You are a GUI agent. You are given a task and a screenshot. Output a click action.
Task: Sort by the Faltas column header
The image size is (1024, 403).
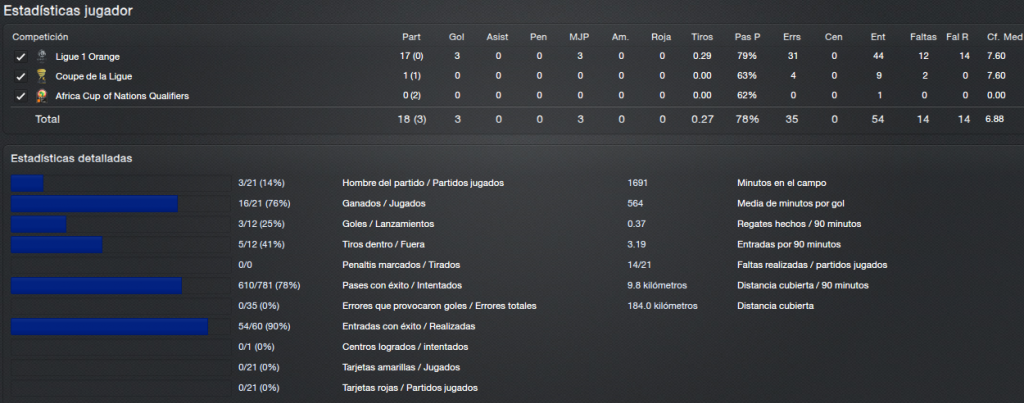click(x=923, y=37)
